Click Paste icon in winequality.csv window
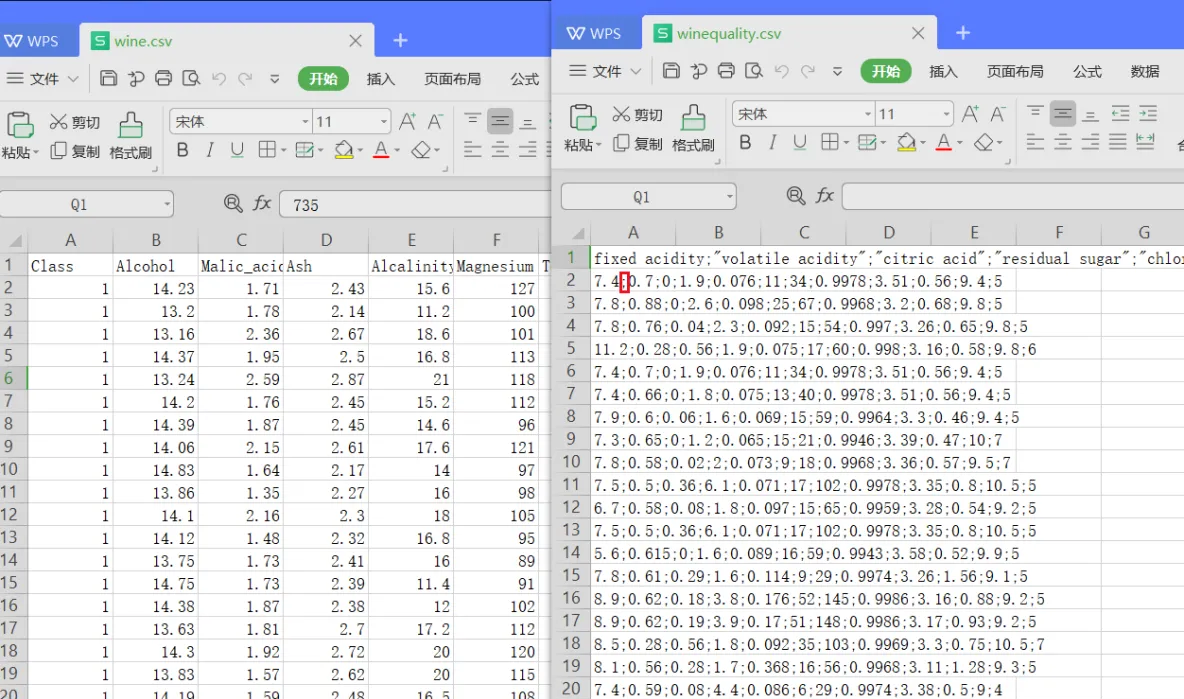This screenshot has height=699, width=1184. coord(582,117)
